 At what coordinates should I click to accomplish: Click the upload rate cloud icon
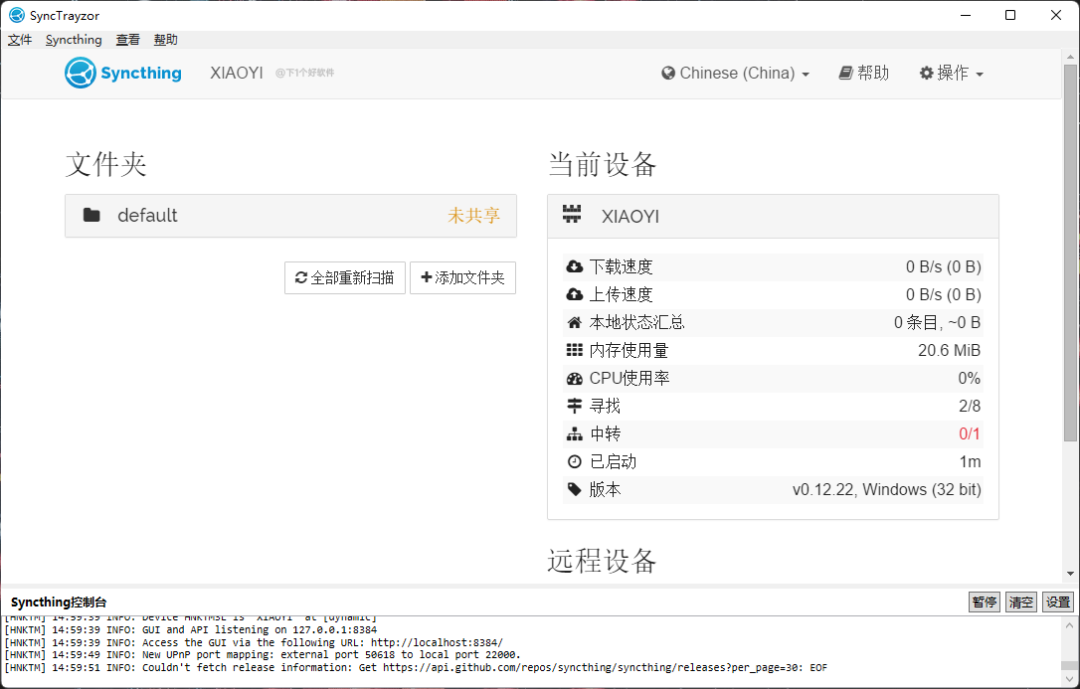pos(575,294)
